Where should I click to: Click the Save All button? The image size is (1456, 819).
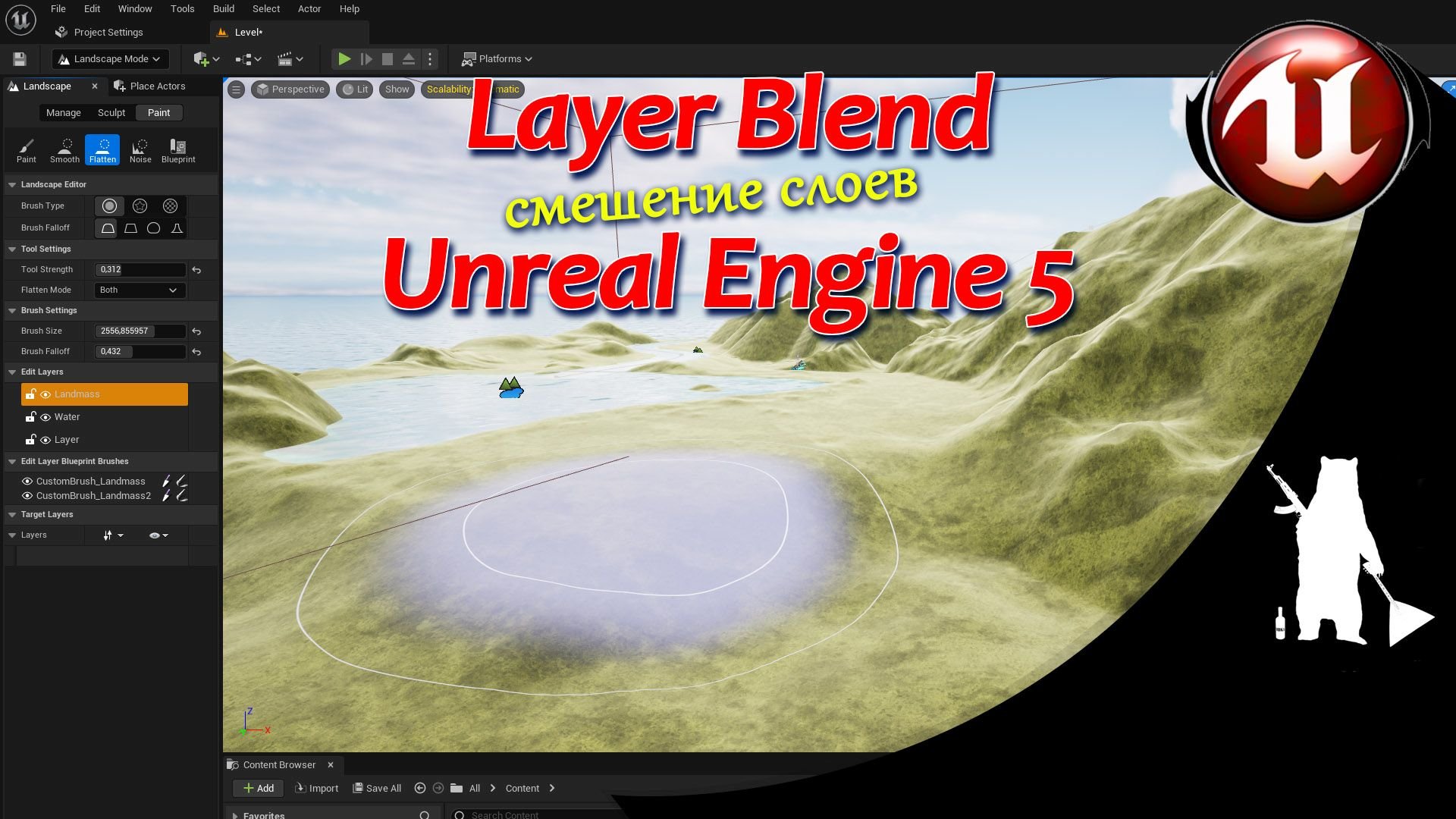(x=378, y=789)
